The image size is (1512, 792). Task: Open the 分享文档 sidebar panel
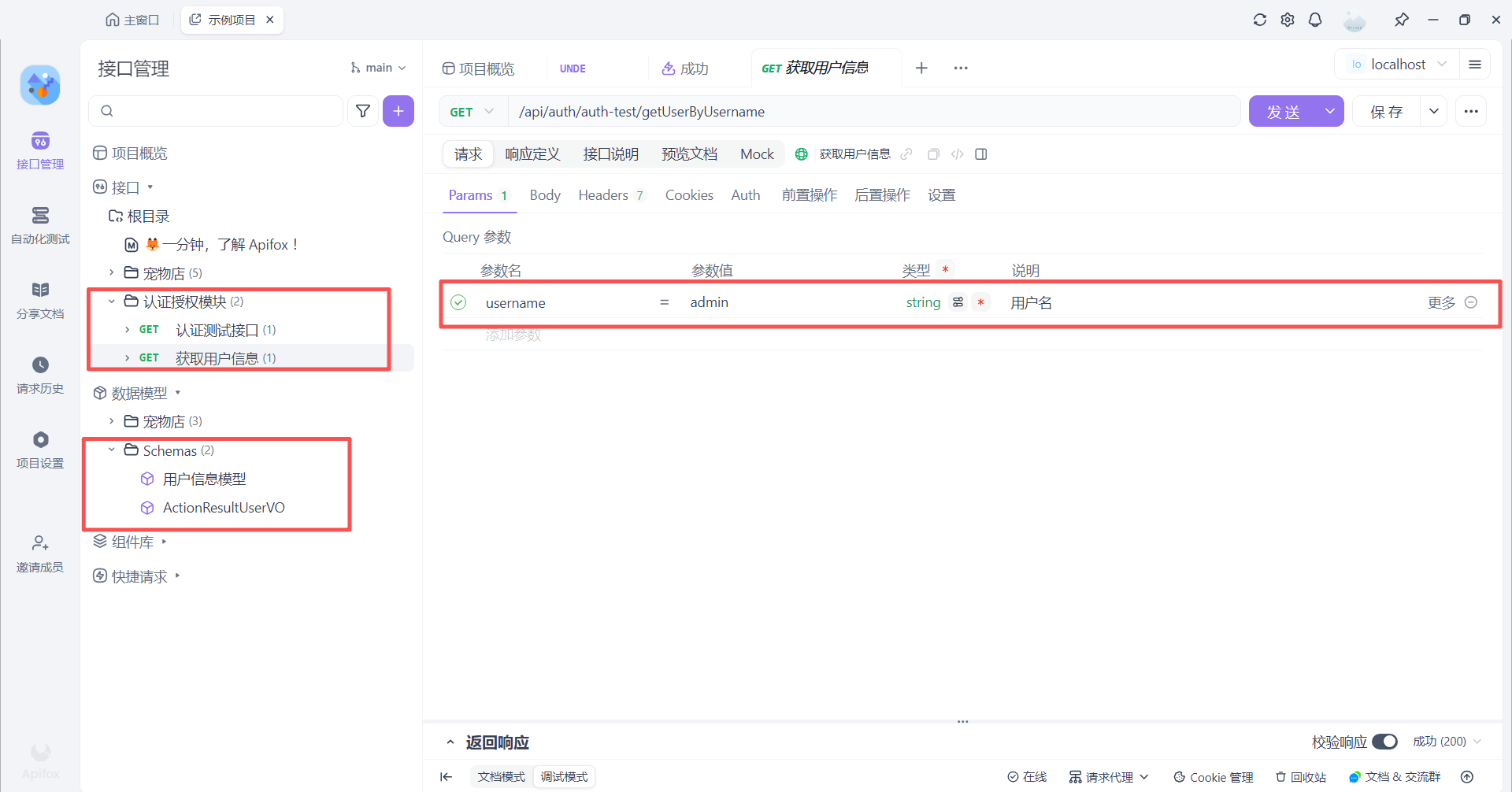(39, 301)
